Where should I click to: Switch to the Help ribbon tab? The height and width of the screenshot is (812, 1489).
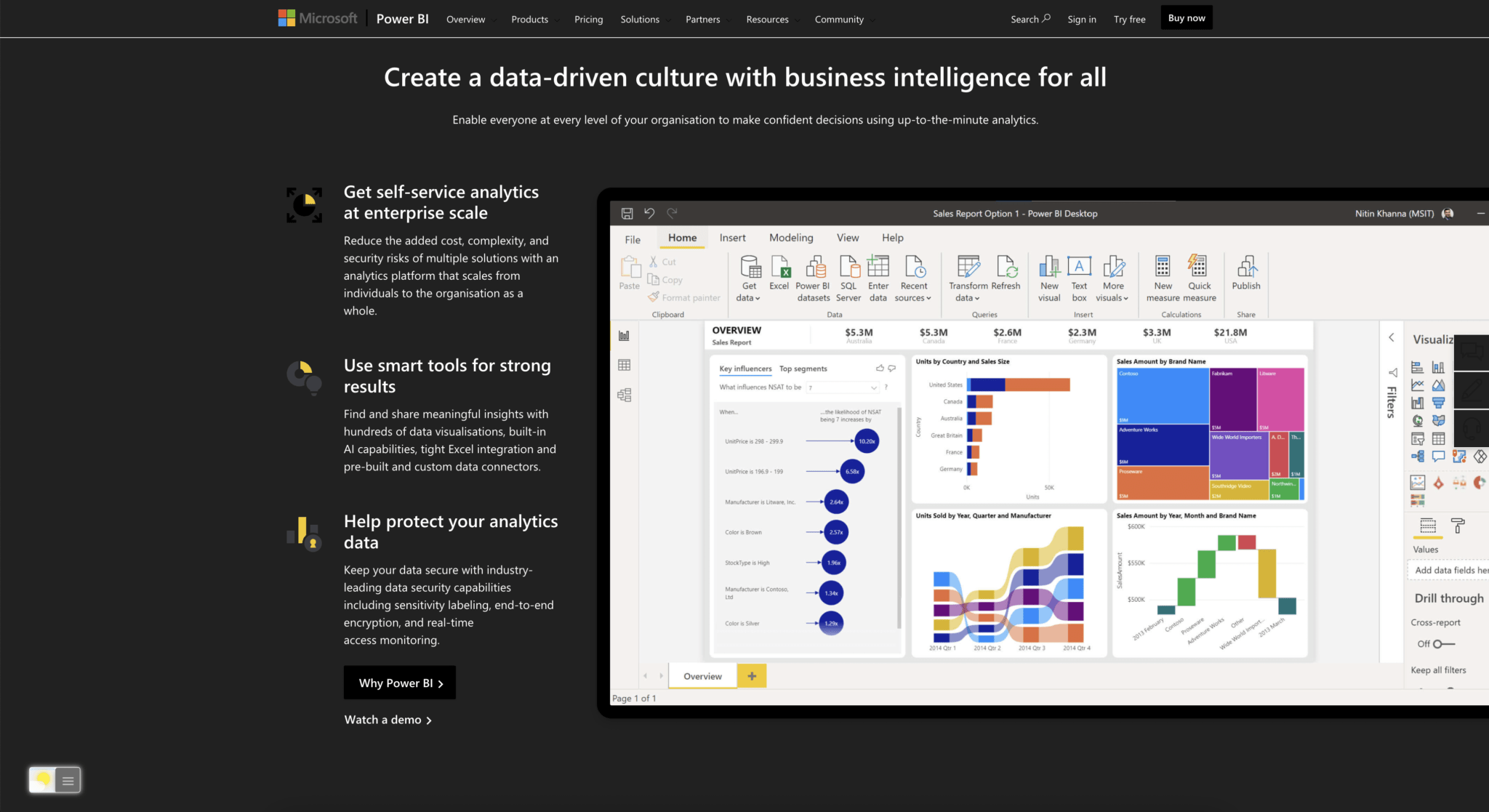click(893, 238)
